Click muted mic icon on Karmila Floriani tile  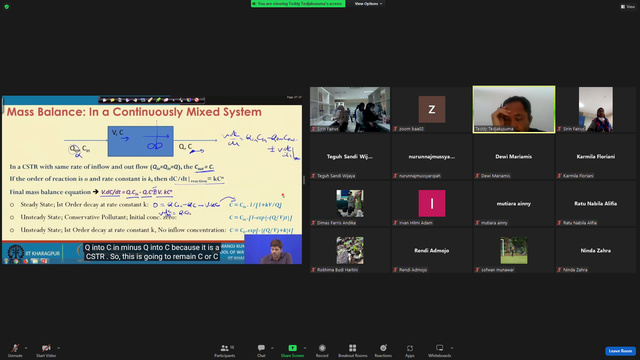(559, 176)
